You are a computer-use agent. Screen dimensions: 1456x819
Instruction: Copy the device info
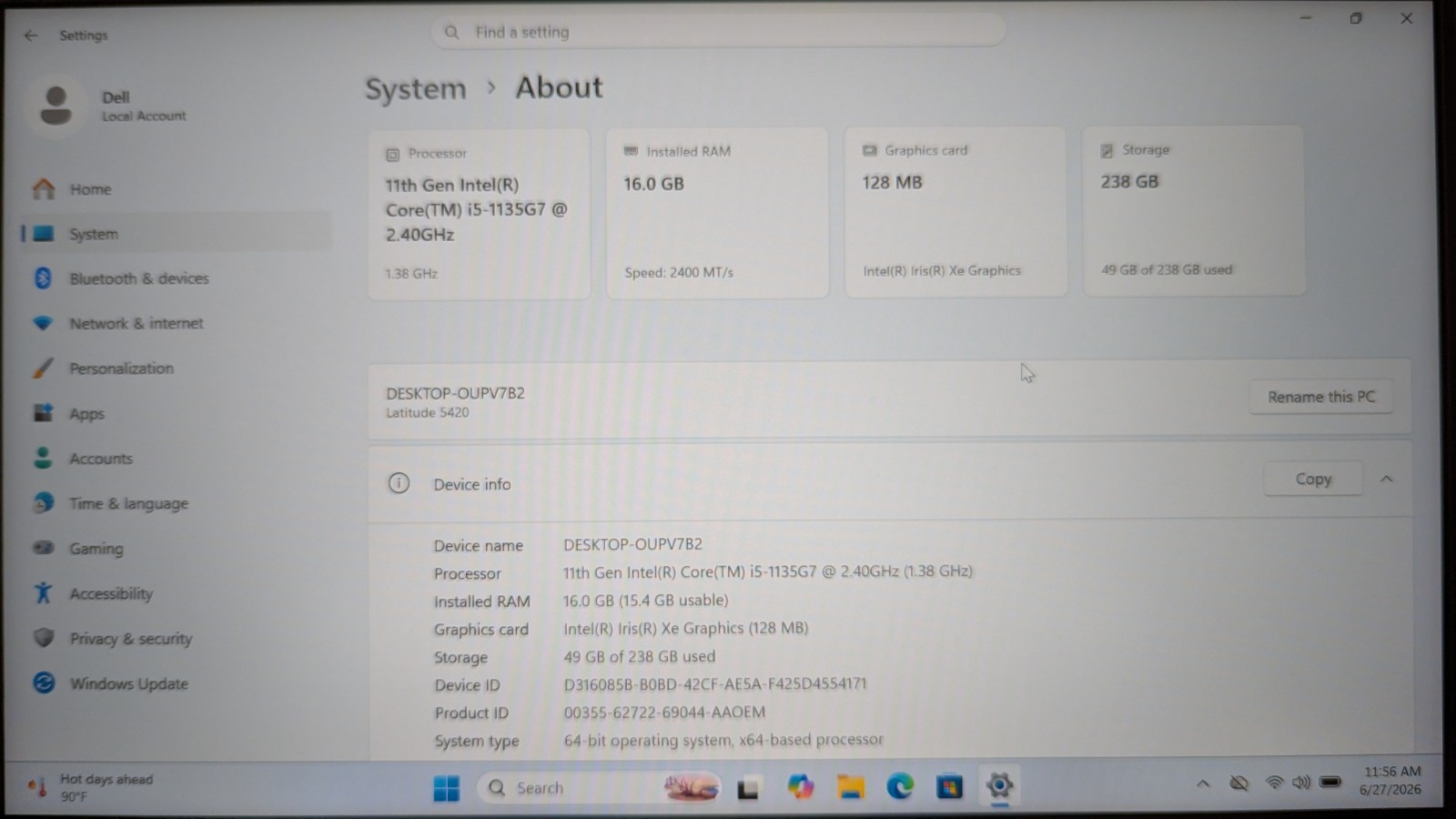pyautogui.click(x=1313, y=479)
